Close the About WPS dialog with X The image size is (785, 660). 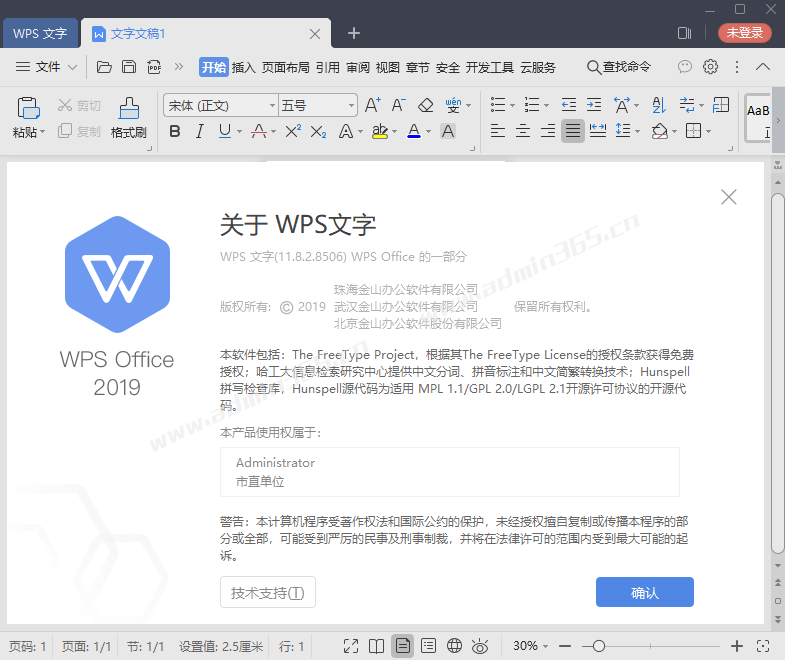[x=729, y=197]
